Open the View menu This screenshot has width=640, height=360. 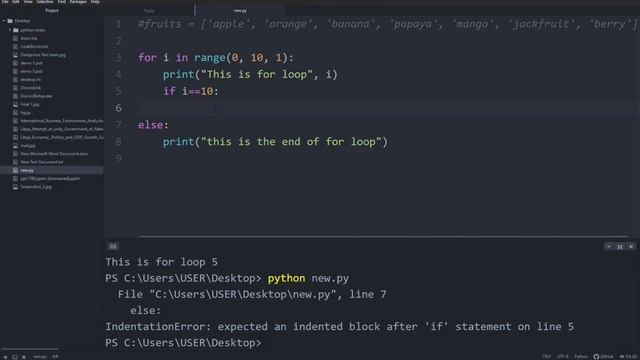28,2
